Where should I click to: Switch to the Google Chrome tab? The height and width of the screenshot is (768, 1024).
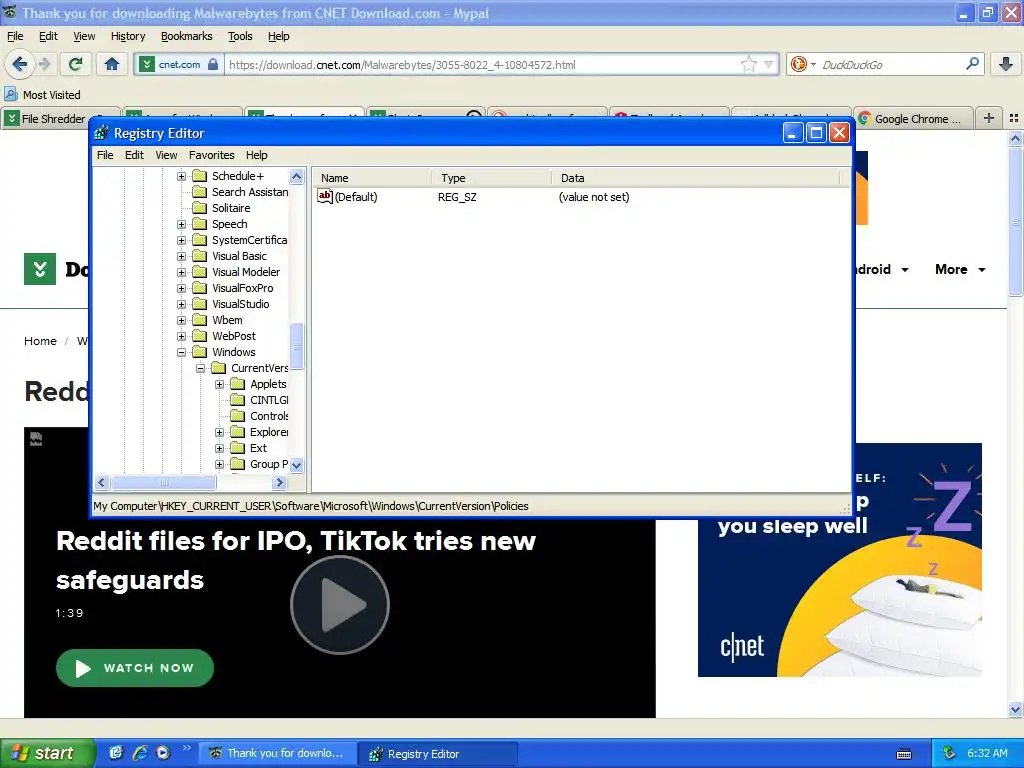[x=912, y=118]
